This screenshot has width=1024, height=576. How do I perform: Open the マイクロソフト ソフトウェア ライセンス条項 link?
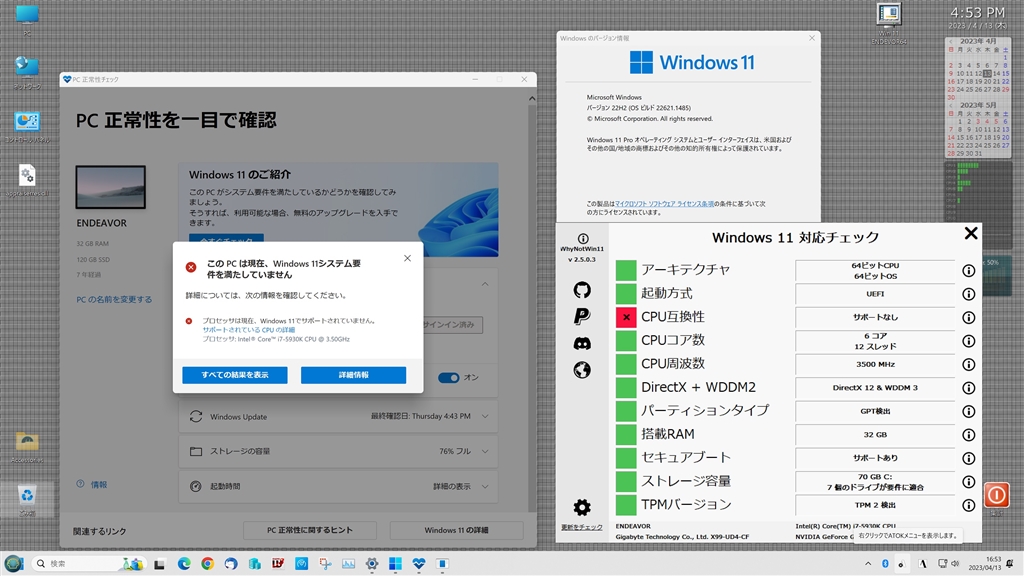click(664, 204)
